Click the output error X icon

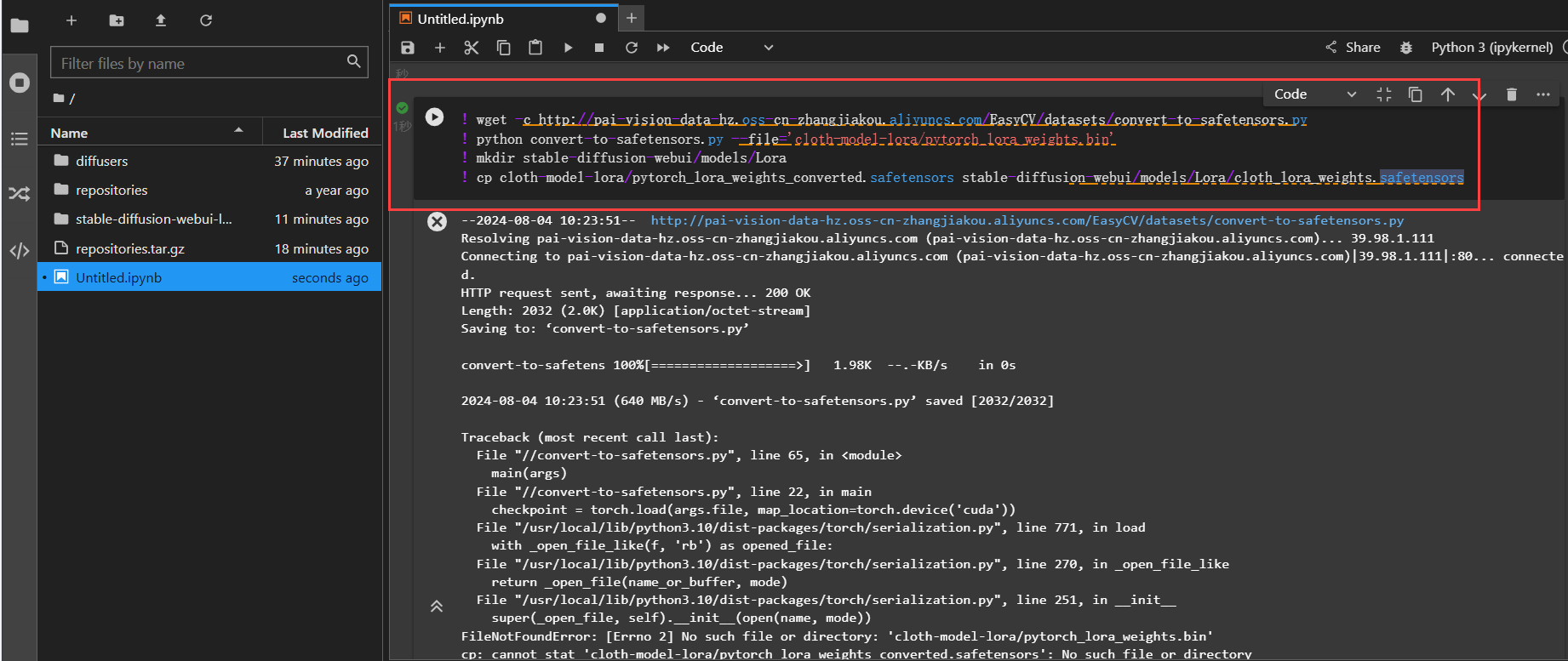click(x=437, y=222)
